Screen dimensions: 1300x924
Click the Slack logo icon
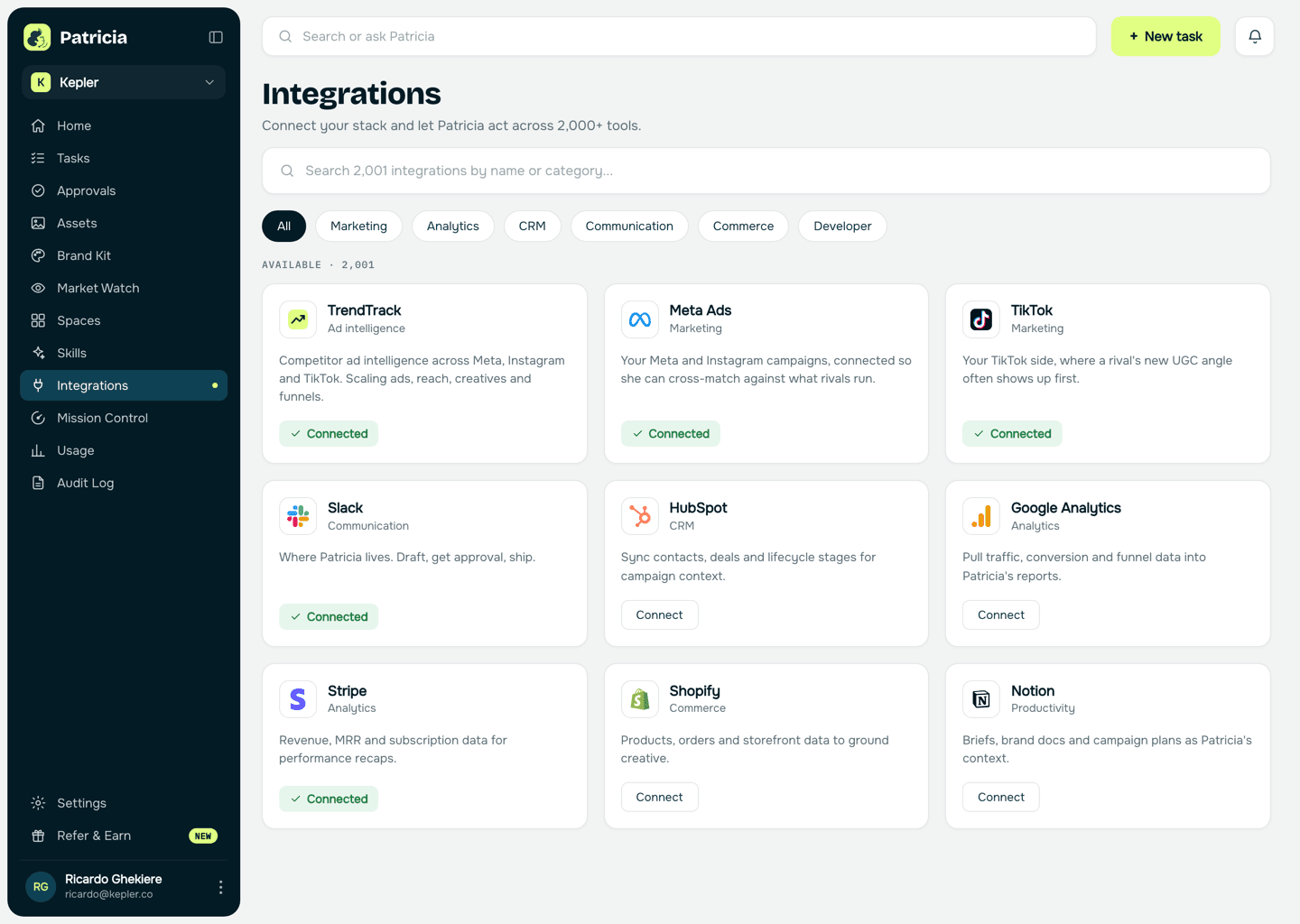(298, 516)
